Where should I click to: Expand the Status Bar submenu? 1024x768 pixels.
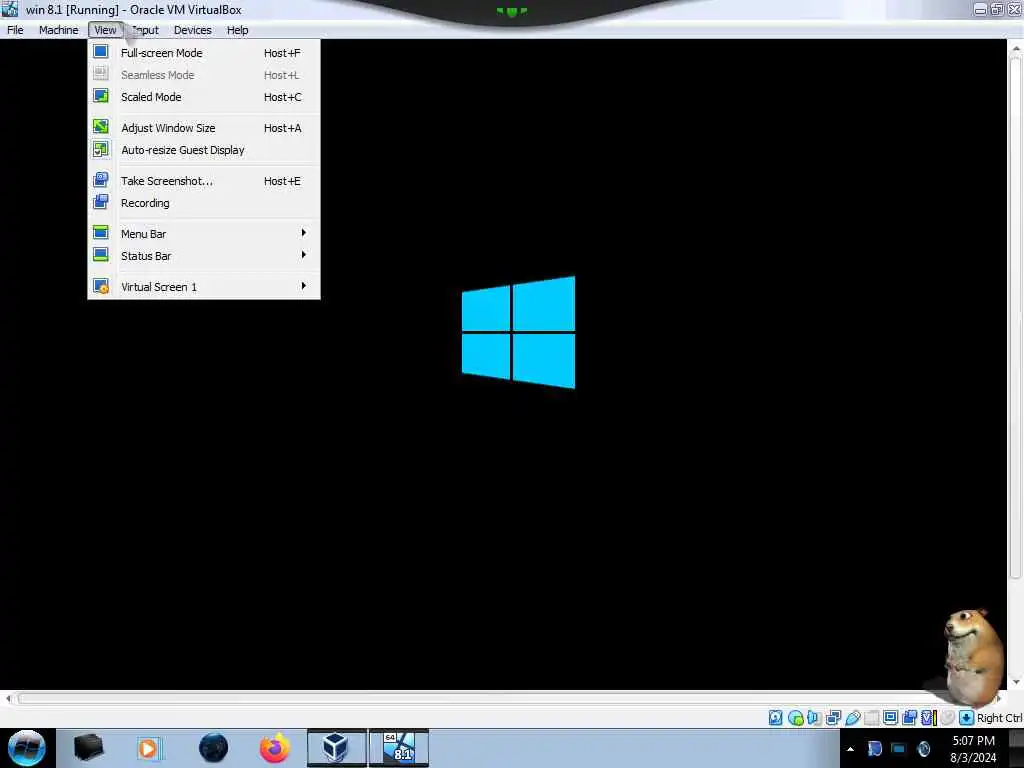tap(204, 256)
